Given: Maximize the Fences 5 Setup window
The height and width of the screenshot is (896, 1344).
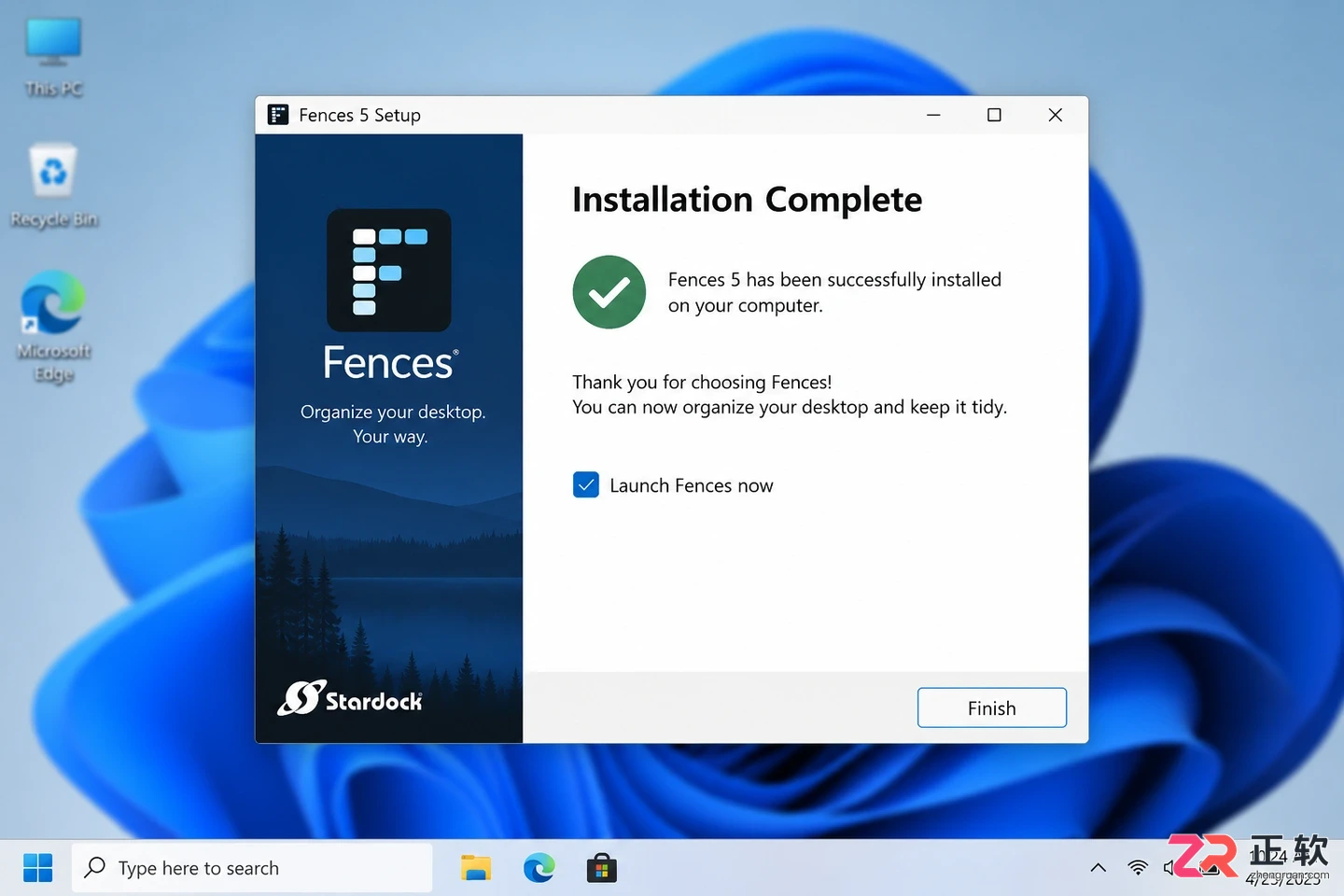Looking at the screenshot, I should (x=994, y=115).
